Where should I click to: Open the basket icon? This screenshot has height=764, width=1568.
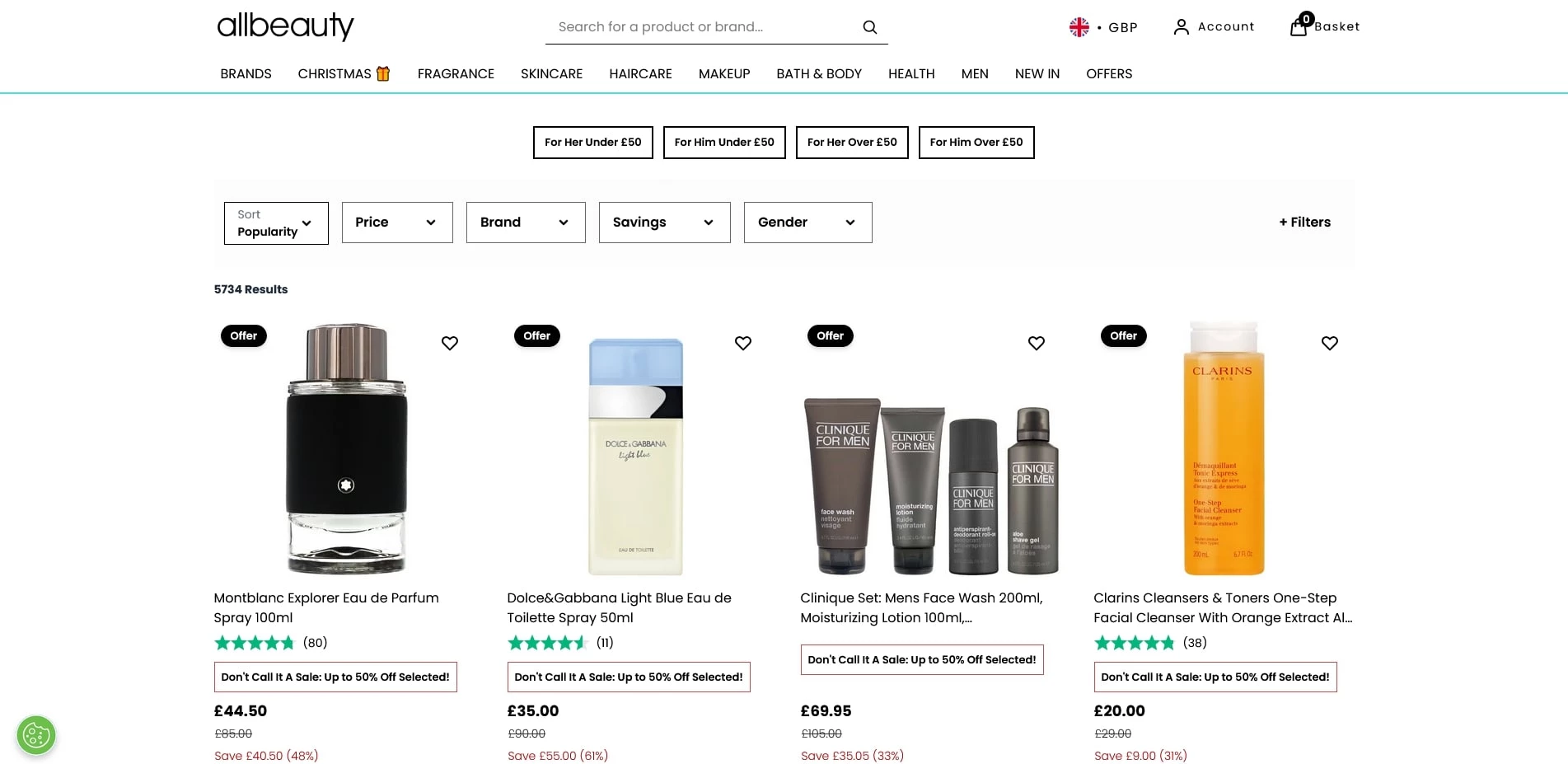1299,26
